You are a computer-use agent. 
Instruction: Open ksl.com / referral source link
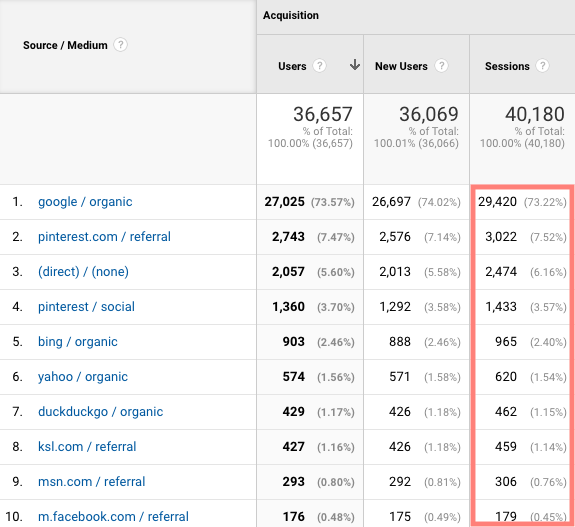[87, 447]
